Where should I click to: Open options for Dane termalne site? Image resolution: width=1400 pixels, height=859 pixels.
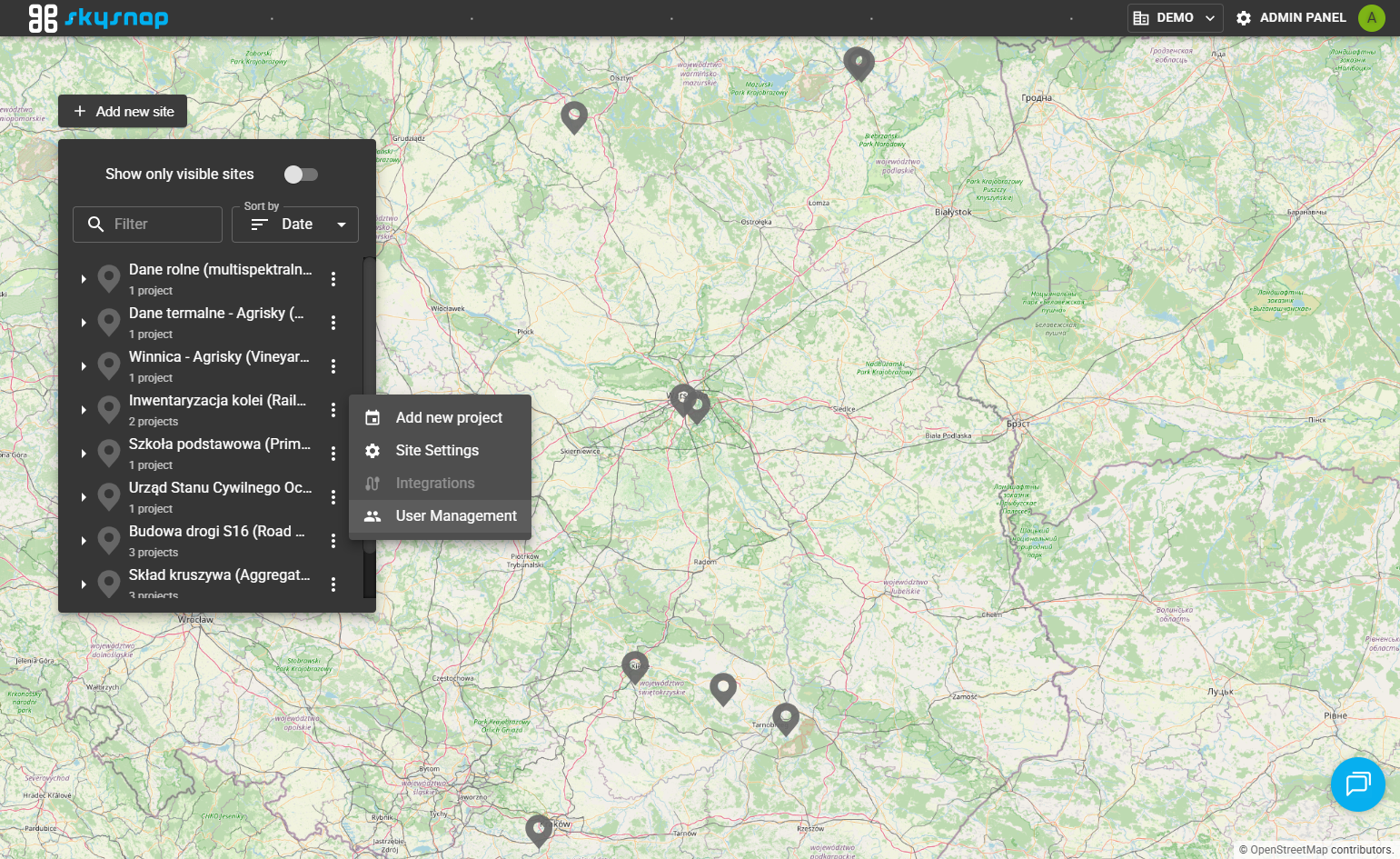click(x=333, y=323)
